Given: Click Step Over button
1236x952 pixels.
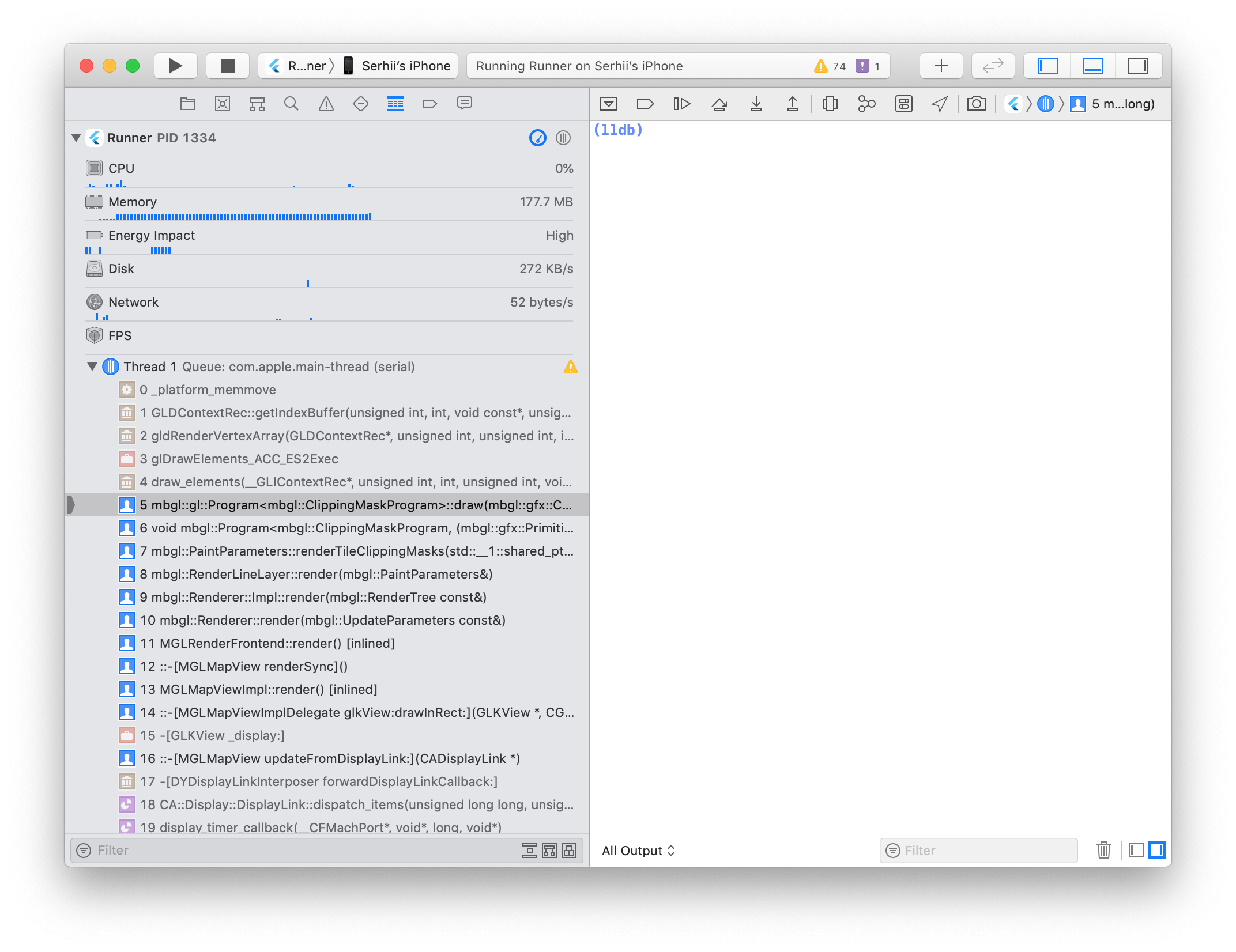Looking at the screenshot, I should tap(719, 104).
